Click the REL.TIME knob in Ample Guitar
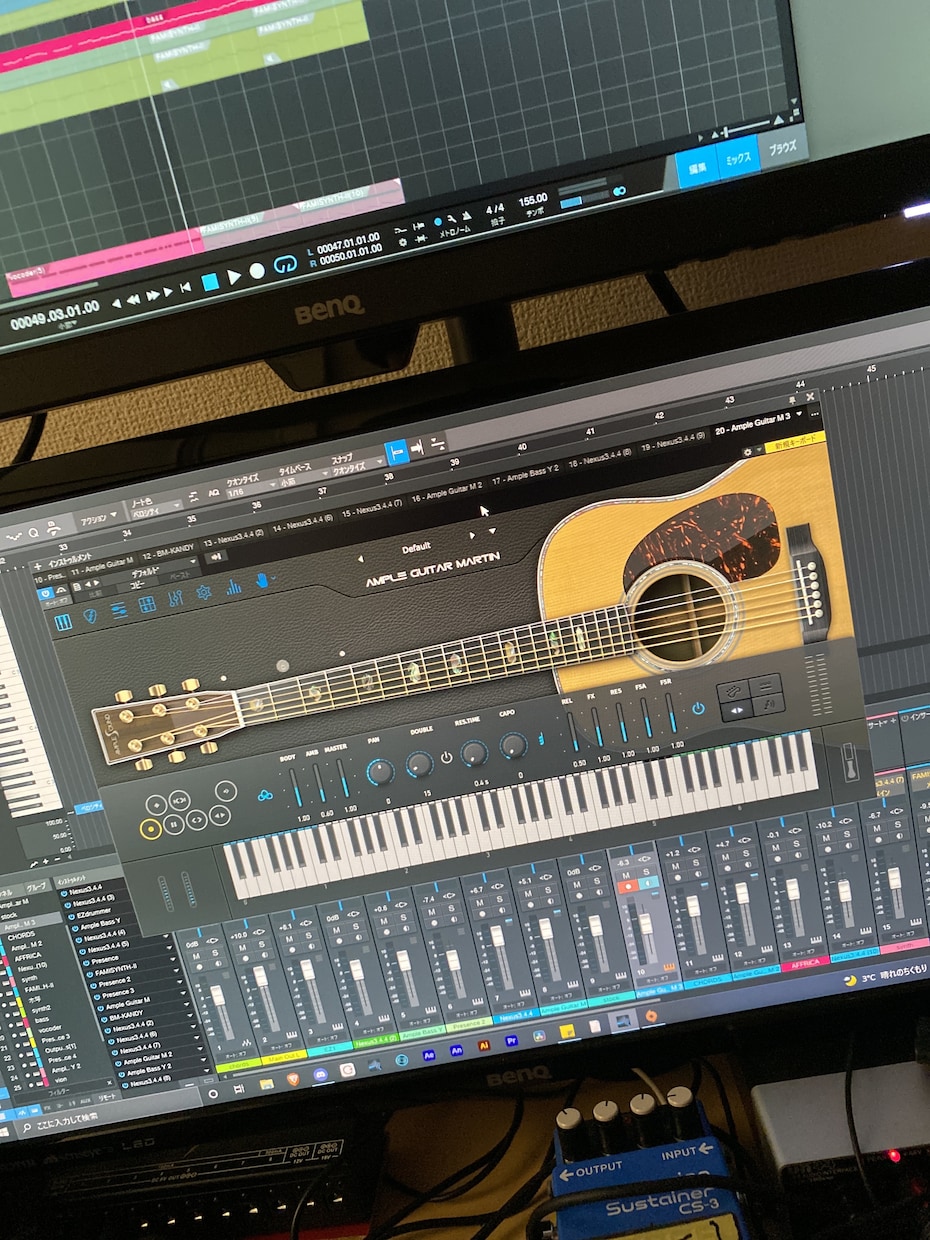Image resolution: width=930 pixels, height=1240 pixels. pos(472,753)
